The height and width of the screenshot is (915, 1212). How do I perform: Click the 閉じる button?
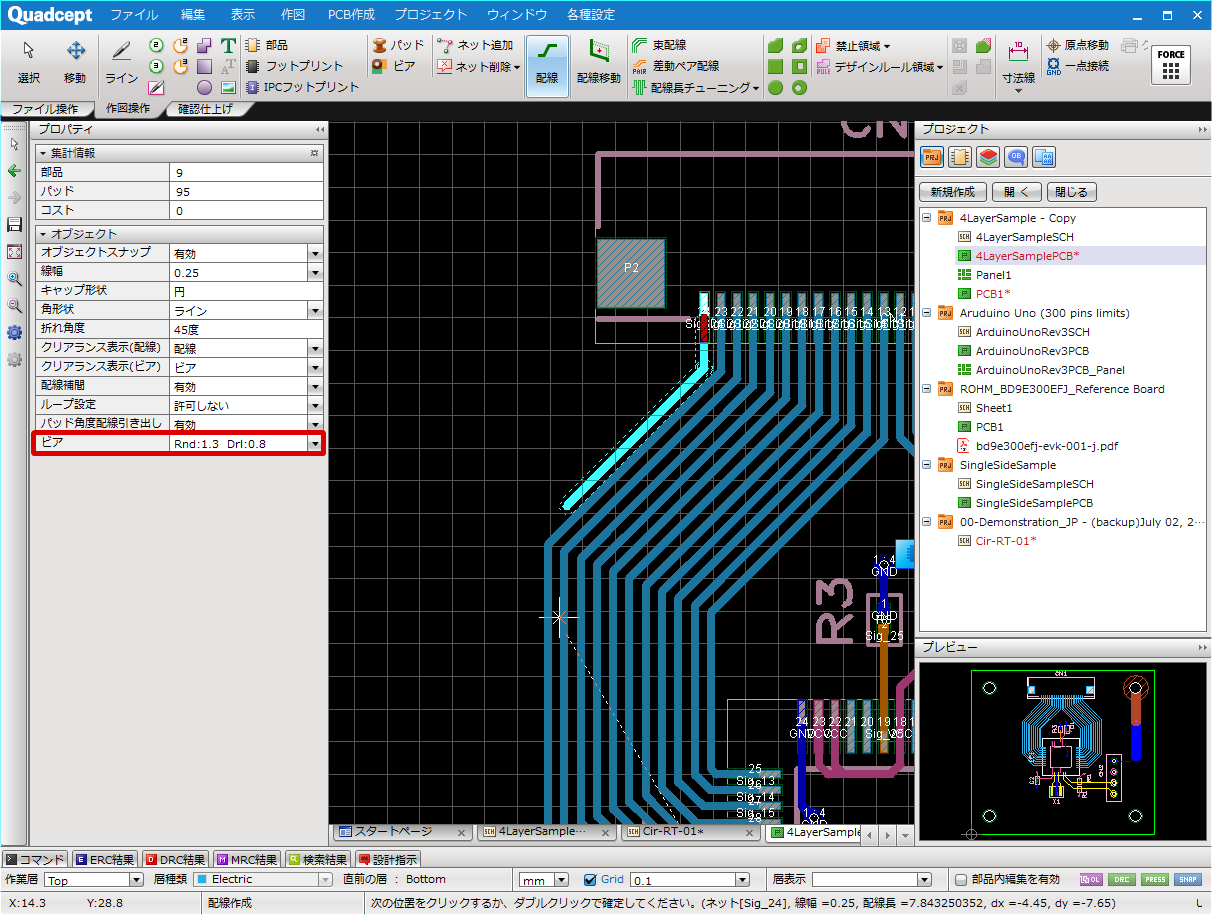[1071, 192]
